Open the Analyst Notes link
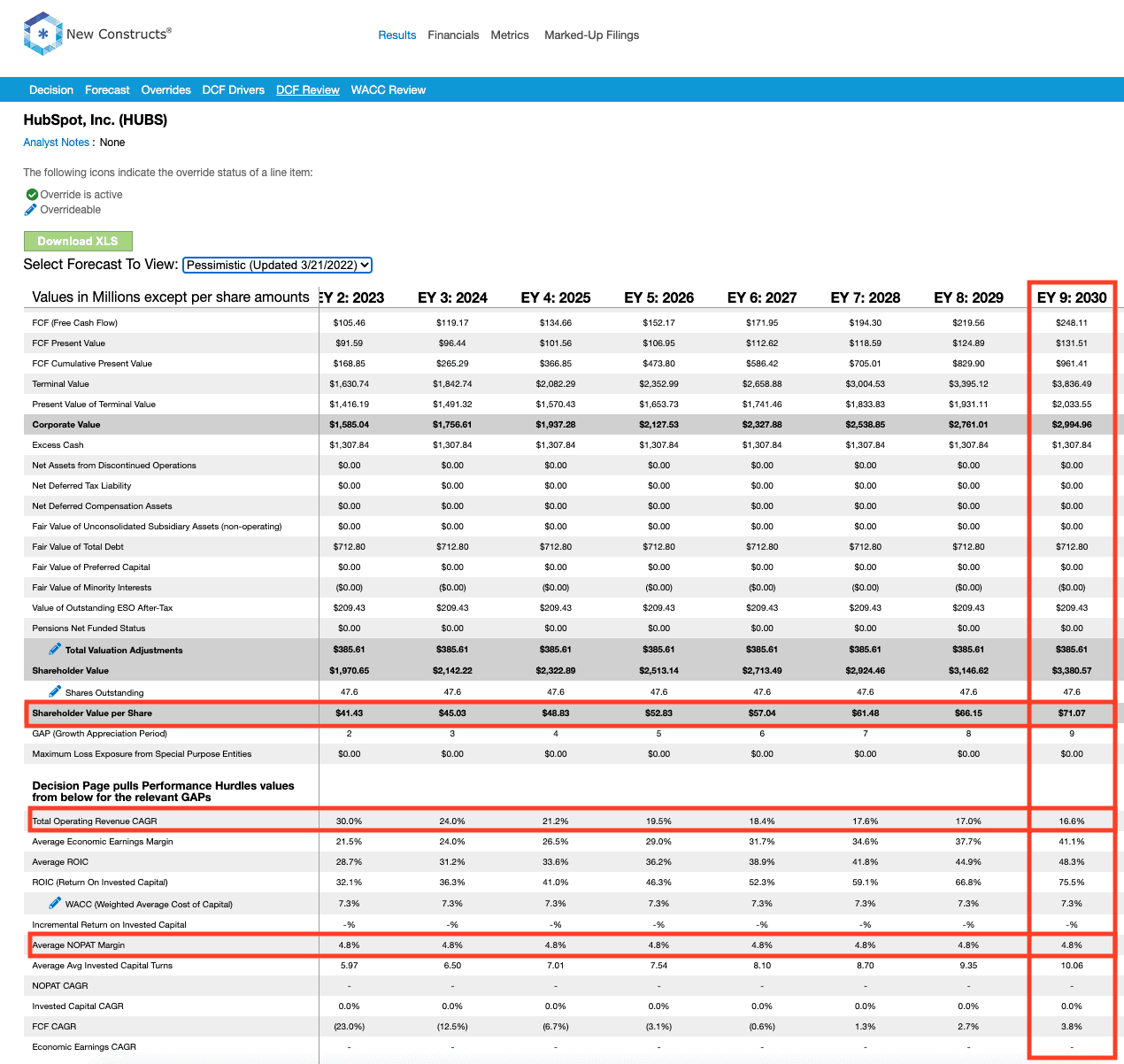1124x1064 pixels. [57, 143]
